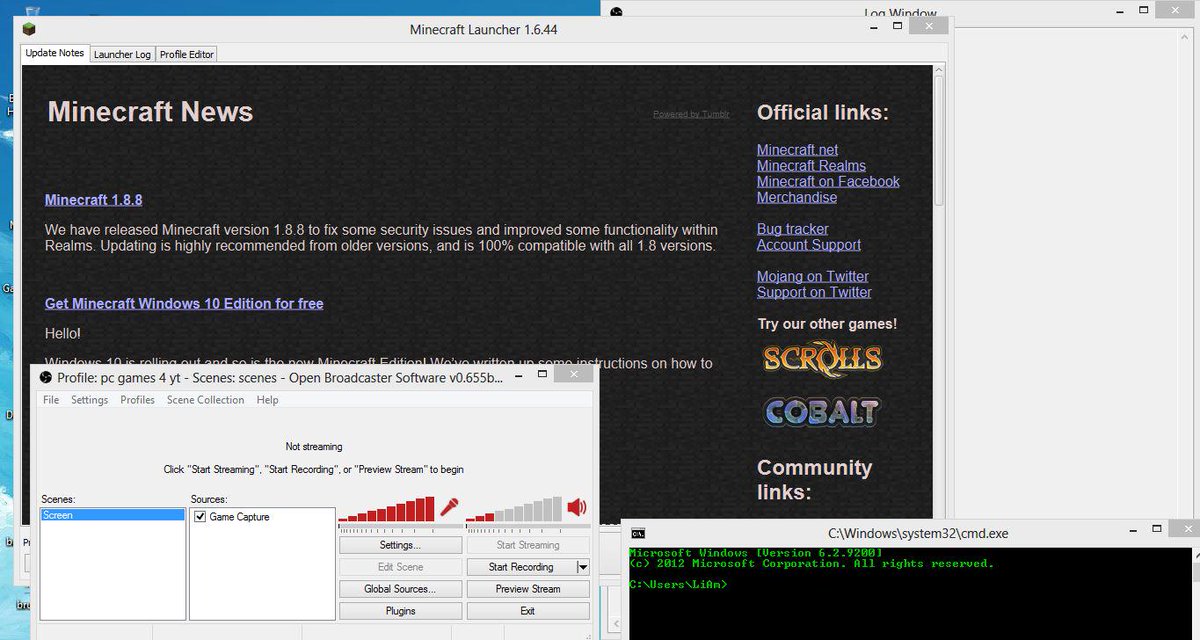The image size is (1200, 640).
Task: Open the File menu in OBS
Action: tap(51, 400)
